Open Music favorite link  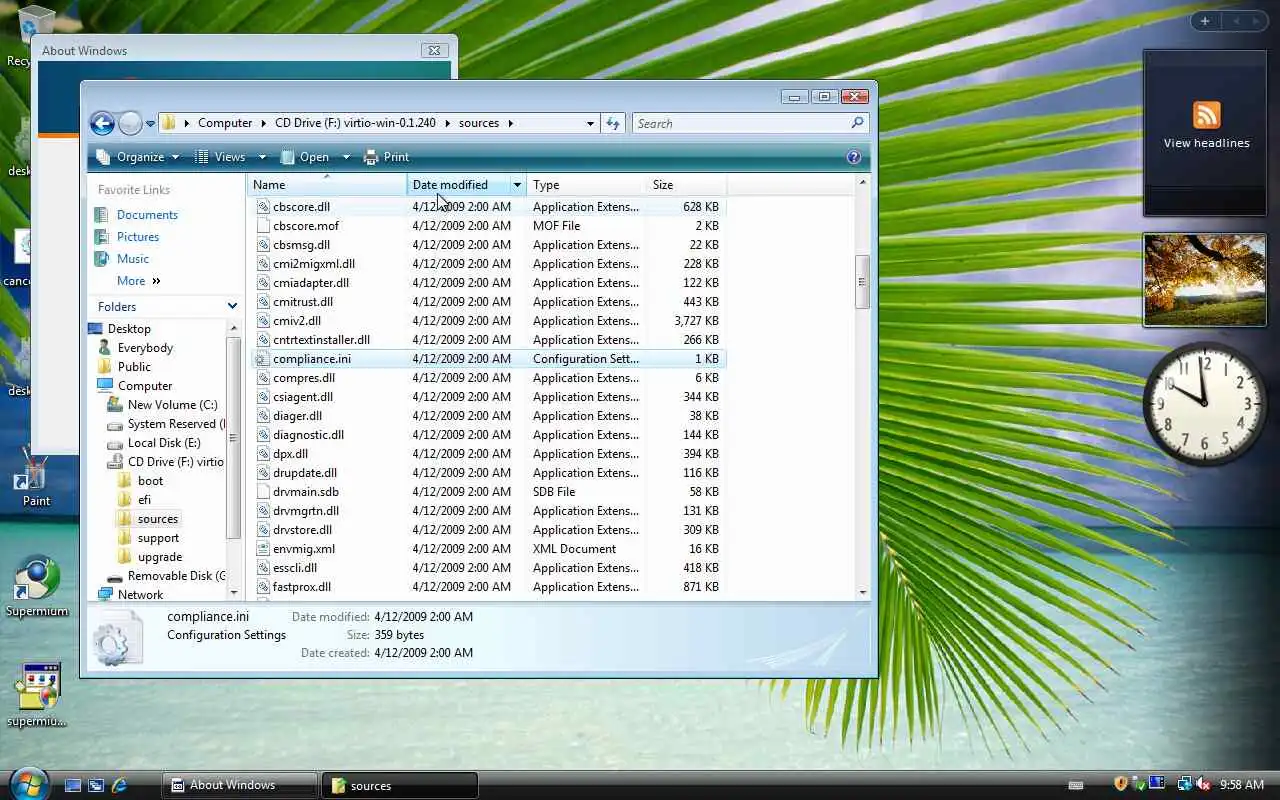click(x=132, y=259)
